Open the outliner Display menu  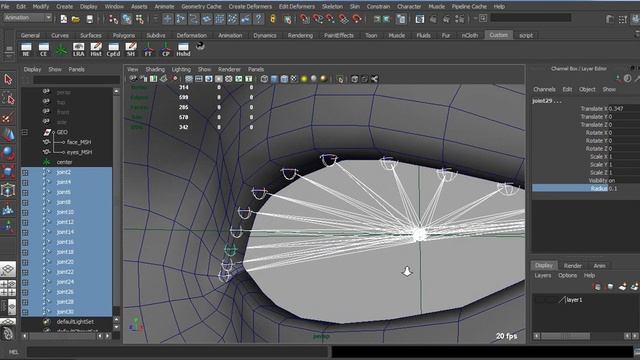tap(32, 69)
